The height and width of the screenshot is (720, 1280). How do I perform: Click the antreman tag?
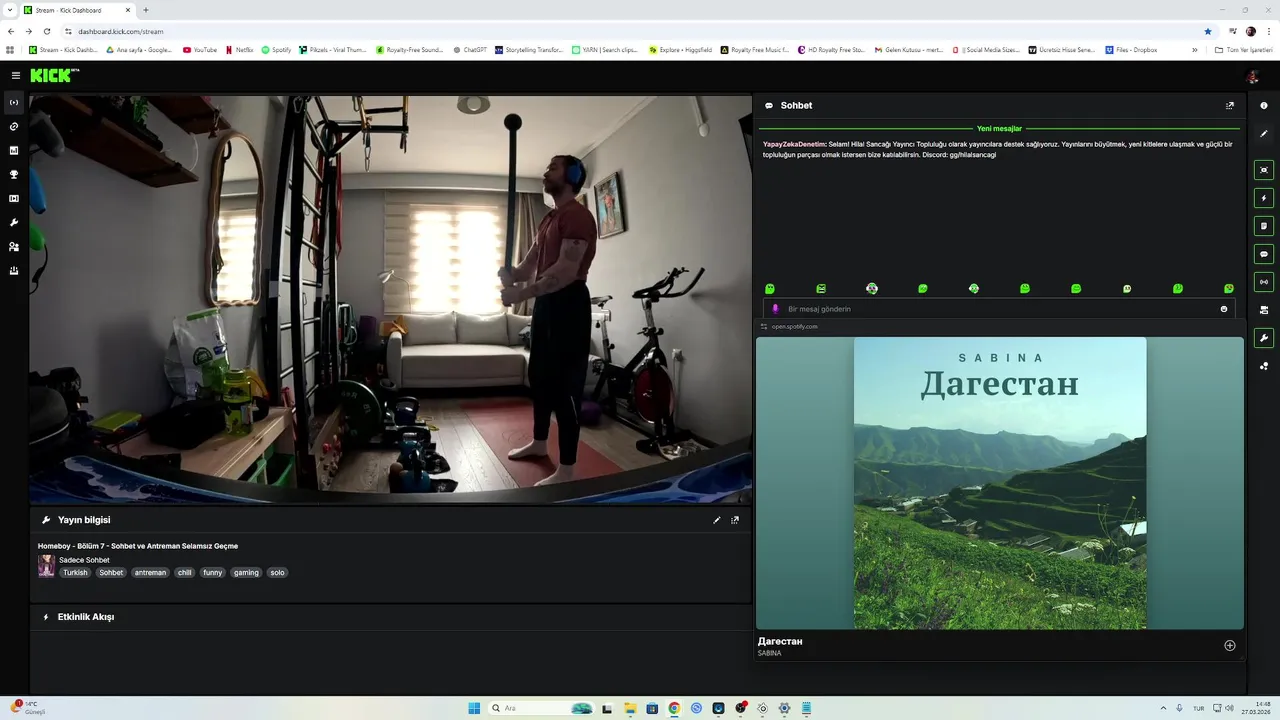tap(150, 573)
